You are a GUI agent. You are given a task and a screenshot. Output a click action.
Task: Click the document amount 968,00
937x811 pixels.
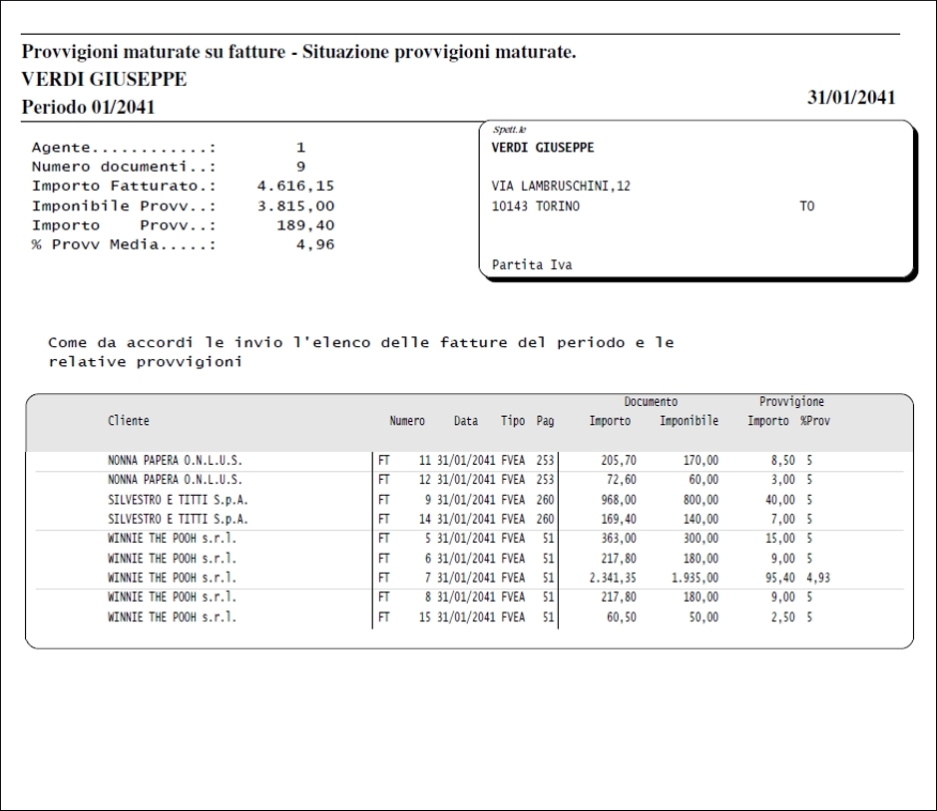[x=618, y=500]
